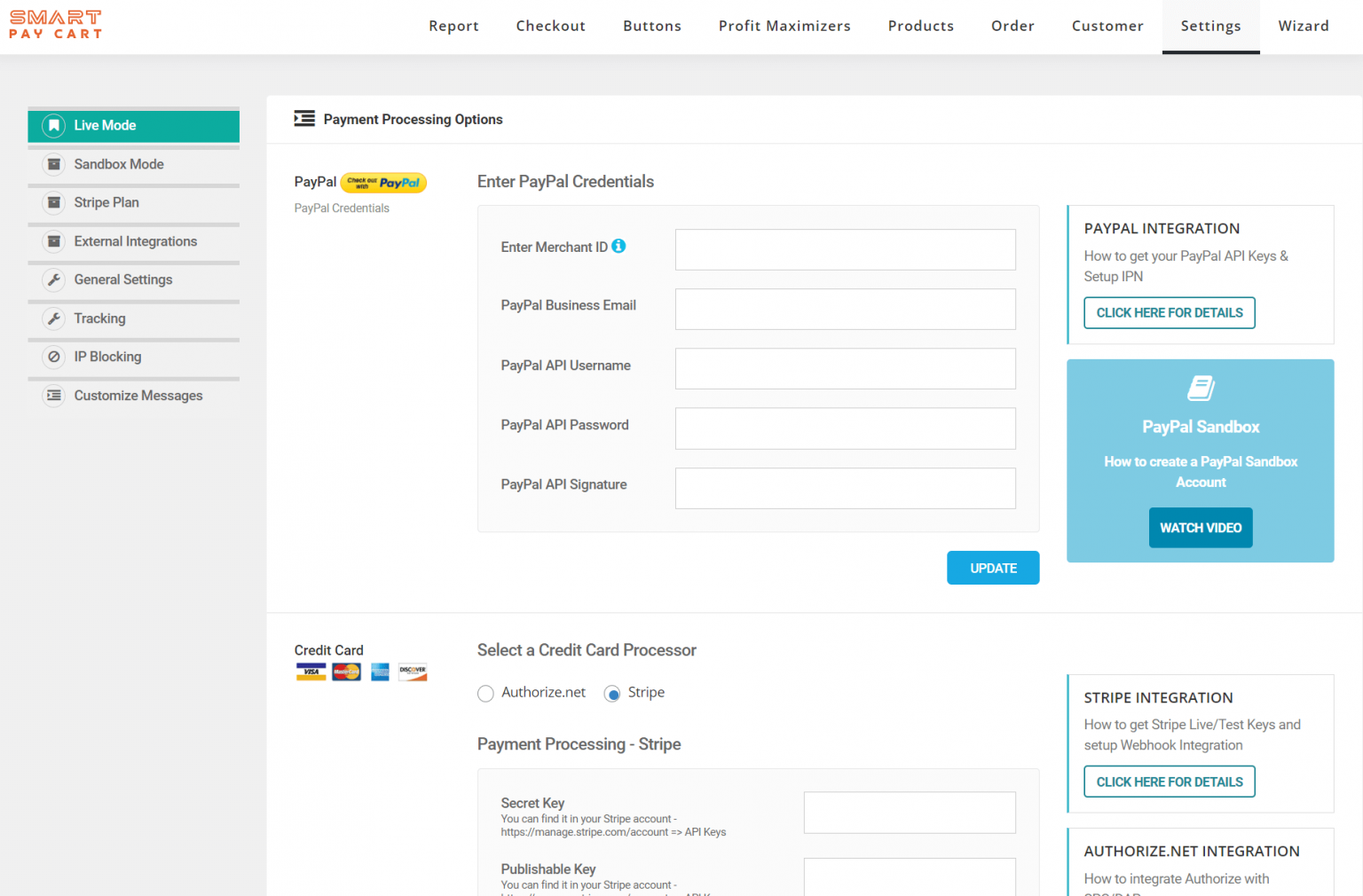Click the UPDATE button for PayPal credentials

pyautogui.click(x=993, y=568)
